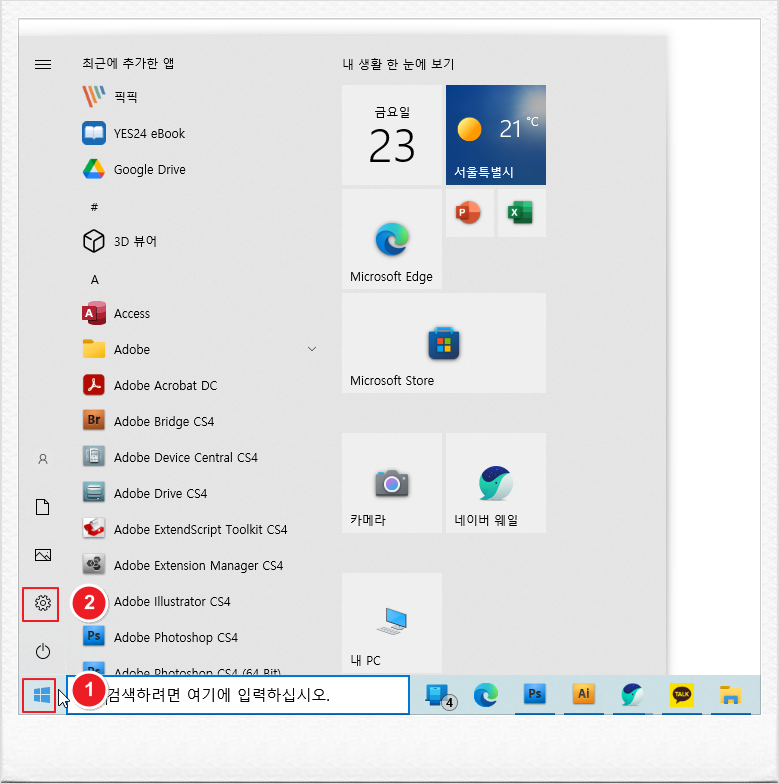Click the Windows Start button

pyautogui.click(x=42, y=694)
